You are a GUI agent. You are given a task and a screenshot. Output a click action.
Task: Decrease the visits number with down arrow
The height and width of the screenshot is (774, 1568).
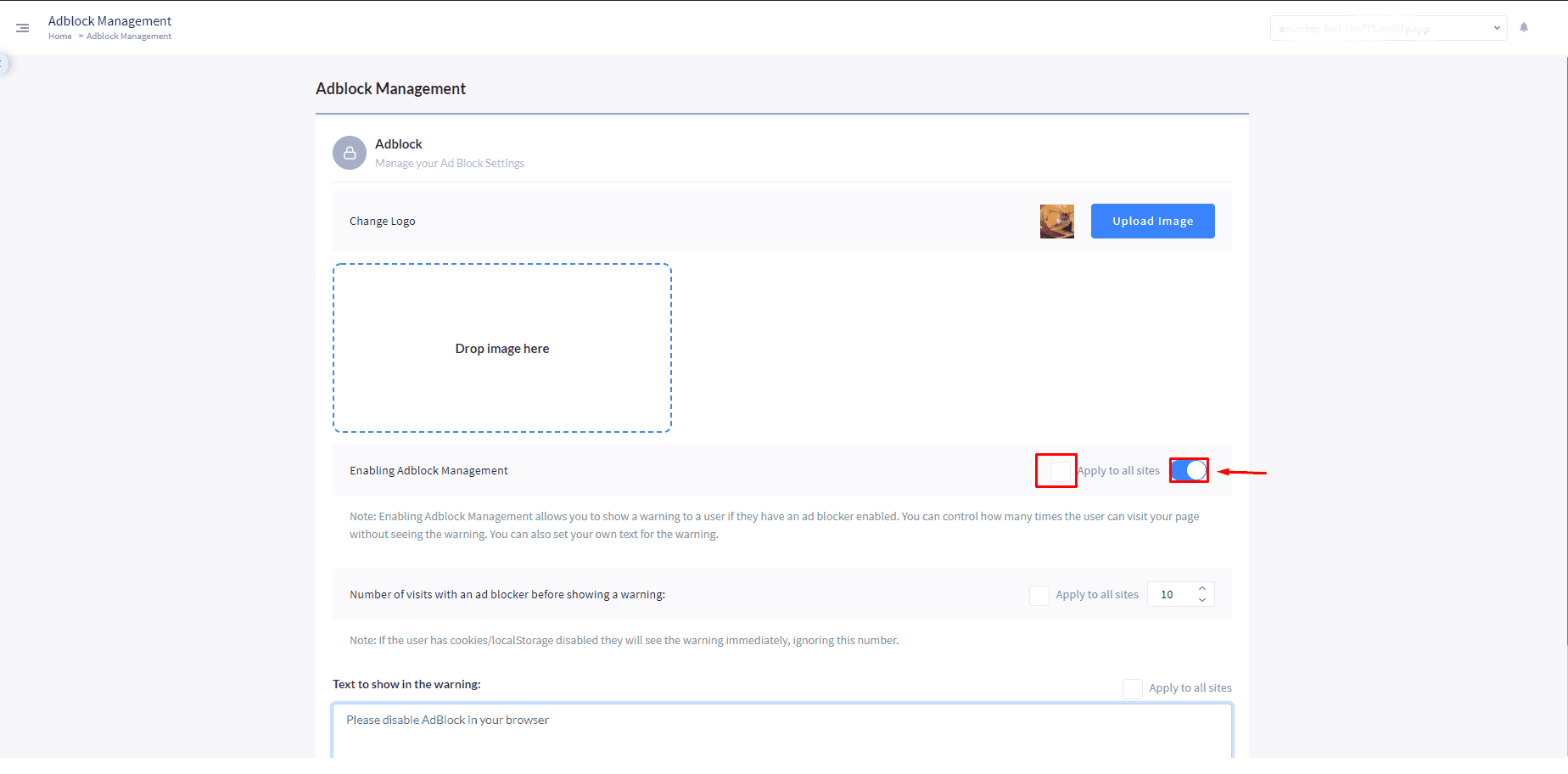coord(1202,600)
